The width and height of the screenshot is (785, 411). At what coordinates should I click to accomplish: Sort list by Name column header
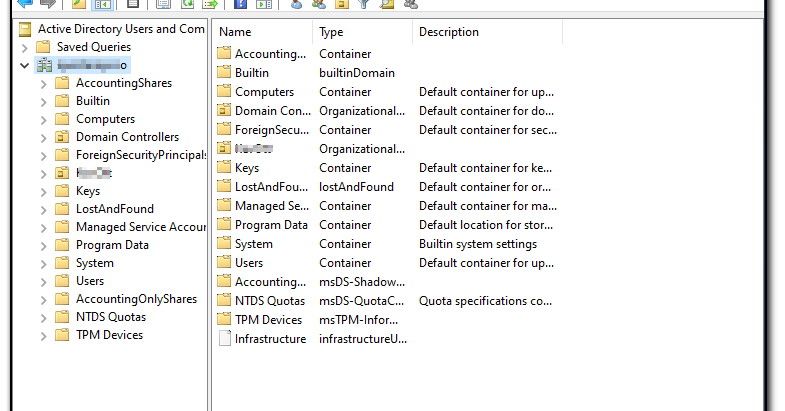tap(263, 32)
